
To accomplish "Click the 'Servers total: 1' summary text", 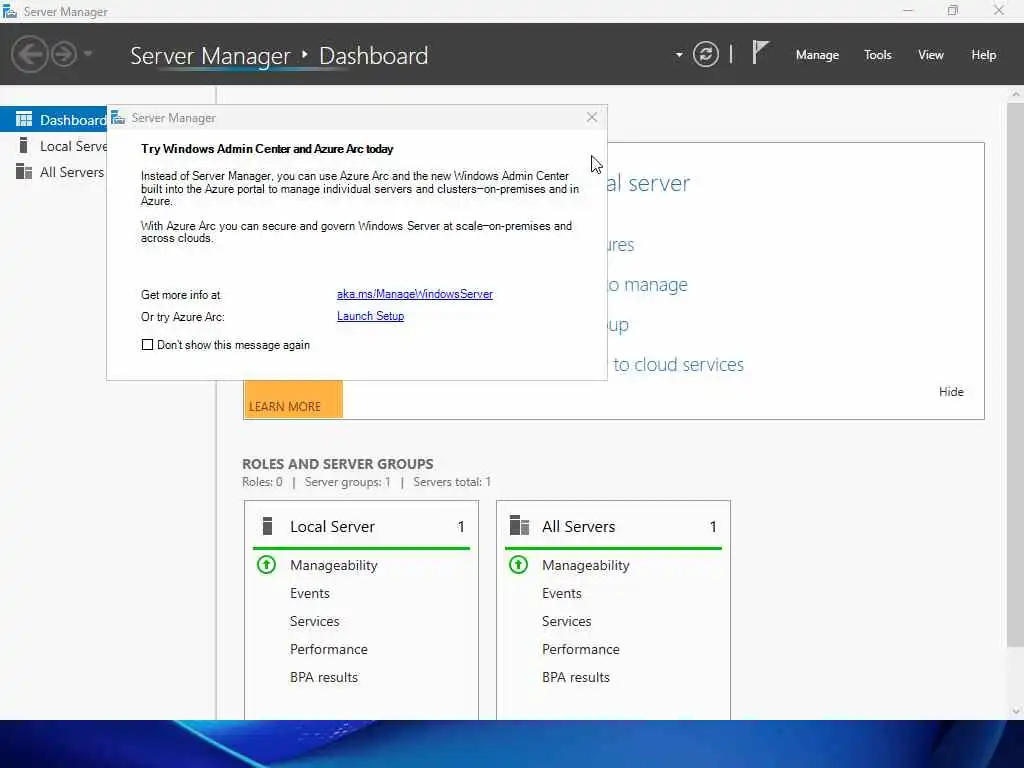I will point(452,482).
